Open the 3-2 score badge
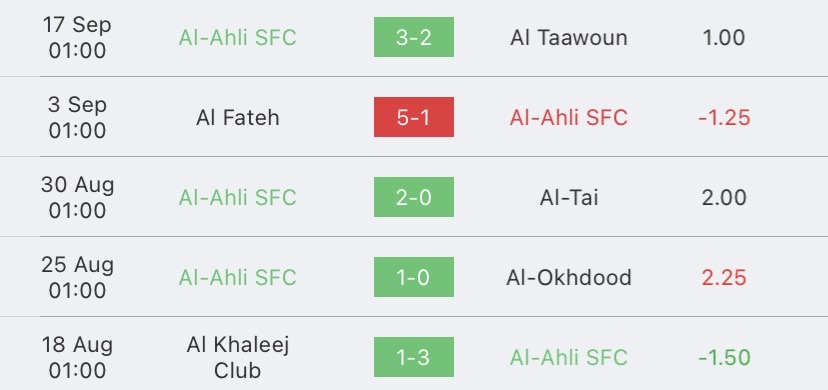Screen dimensions: 828x390 tap(413, 37)
